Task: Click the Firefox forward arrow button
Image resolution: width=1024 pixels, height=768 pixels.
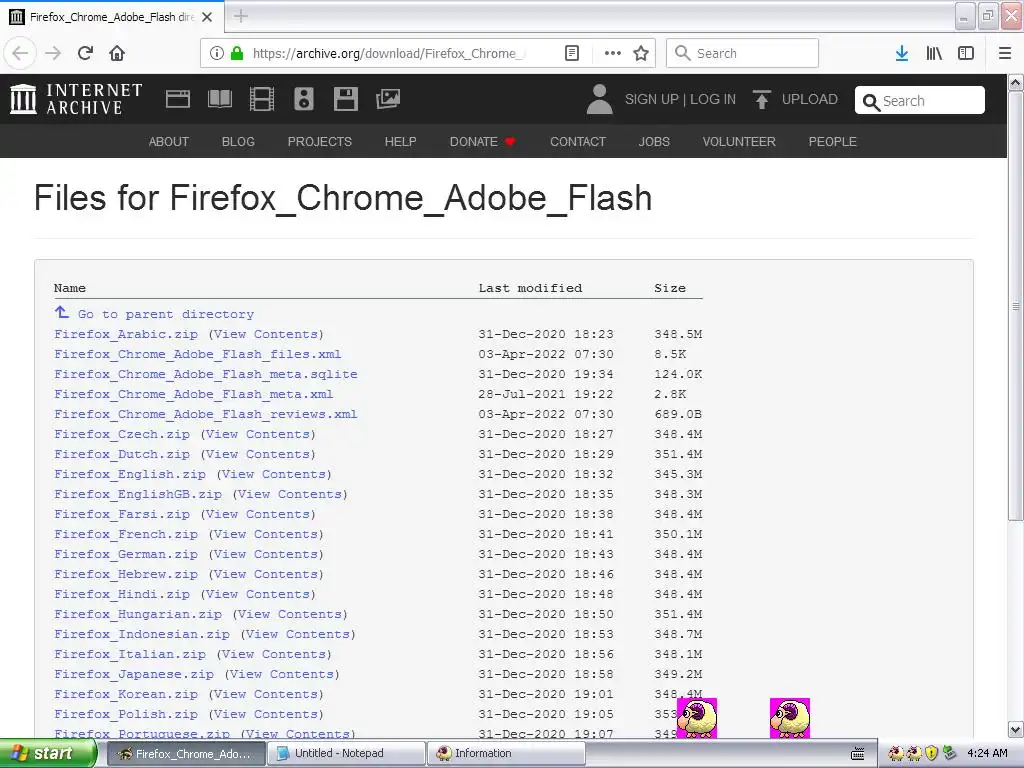Action: (53, 53)
